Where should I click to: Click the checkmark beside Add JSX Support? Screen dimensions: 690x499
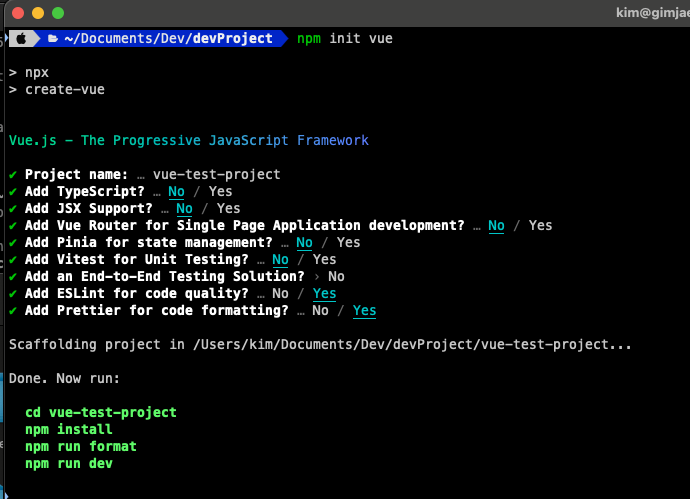click(x=13, y=209)
